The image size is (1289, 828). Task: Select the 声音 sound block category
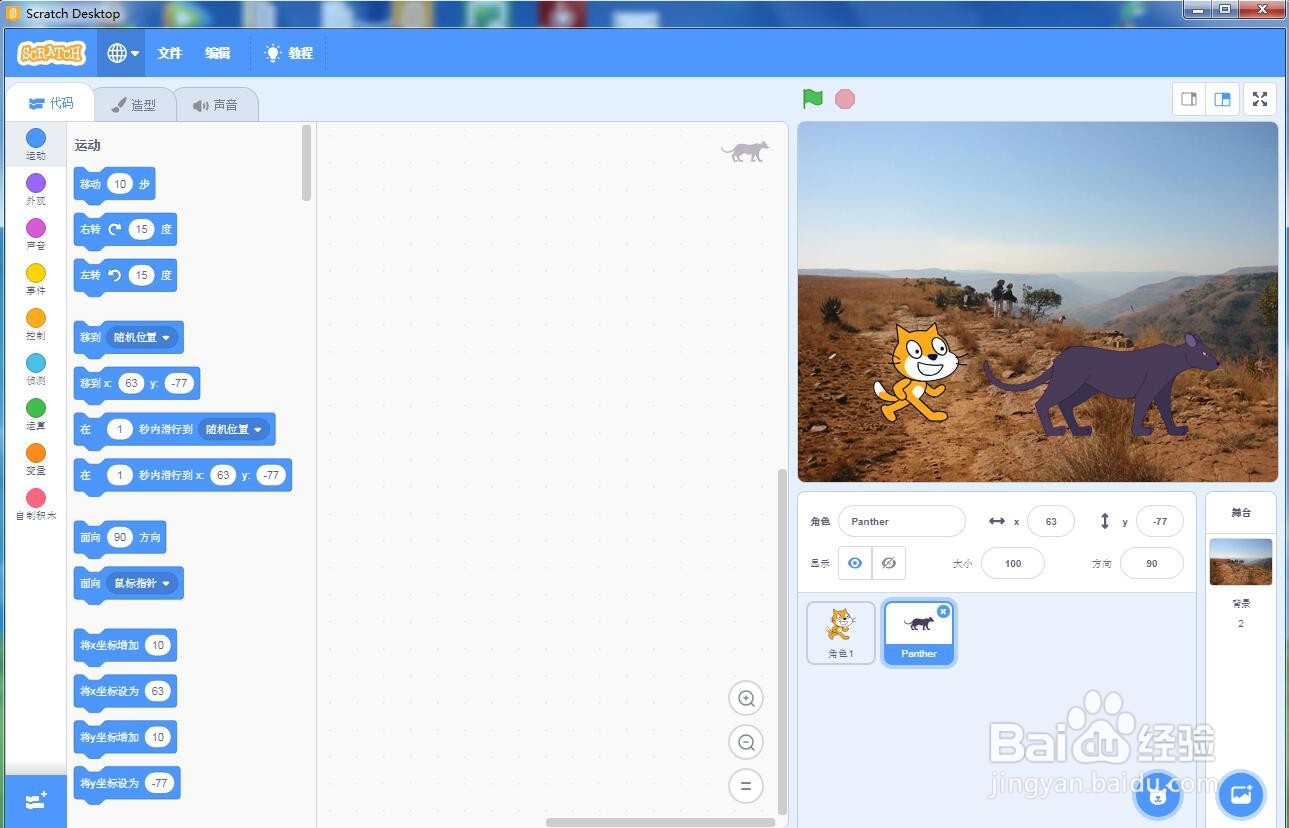point(36,233)
